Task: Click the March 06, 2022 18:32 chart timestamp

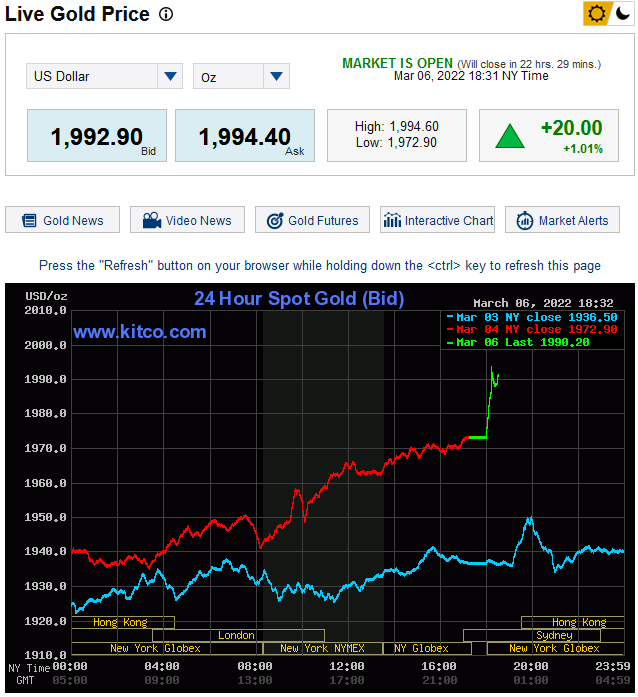Action: pyautogui.click(x=543, y=303)
